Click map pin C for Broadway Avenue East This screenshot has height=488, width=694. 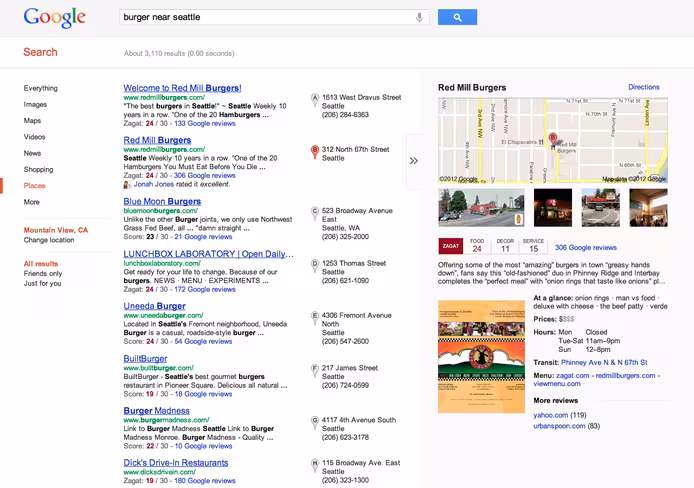[315, 213]
